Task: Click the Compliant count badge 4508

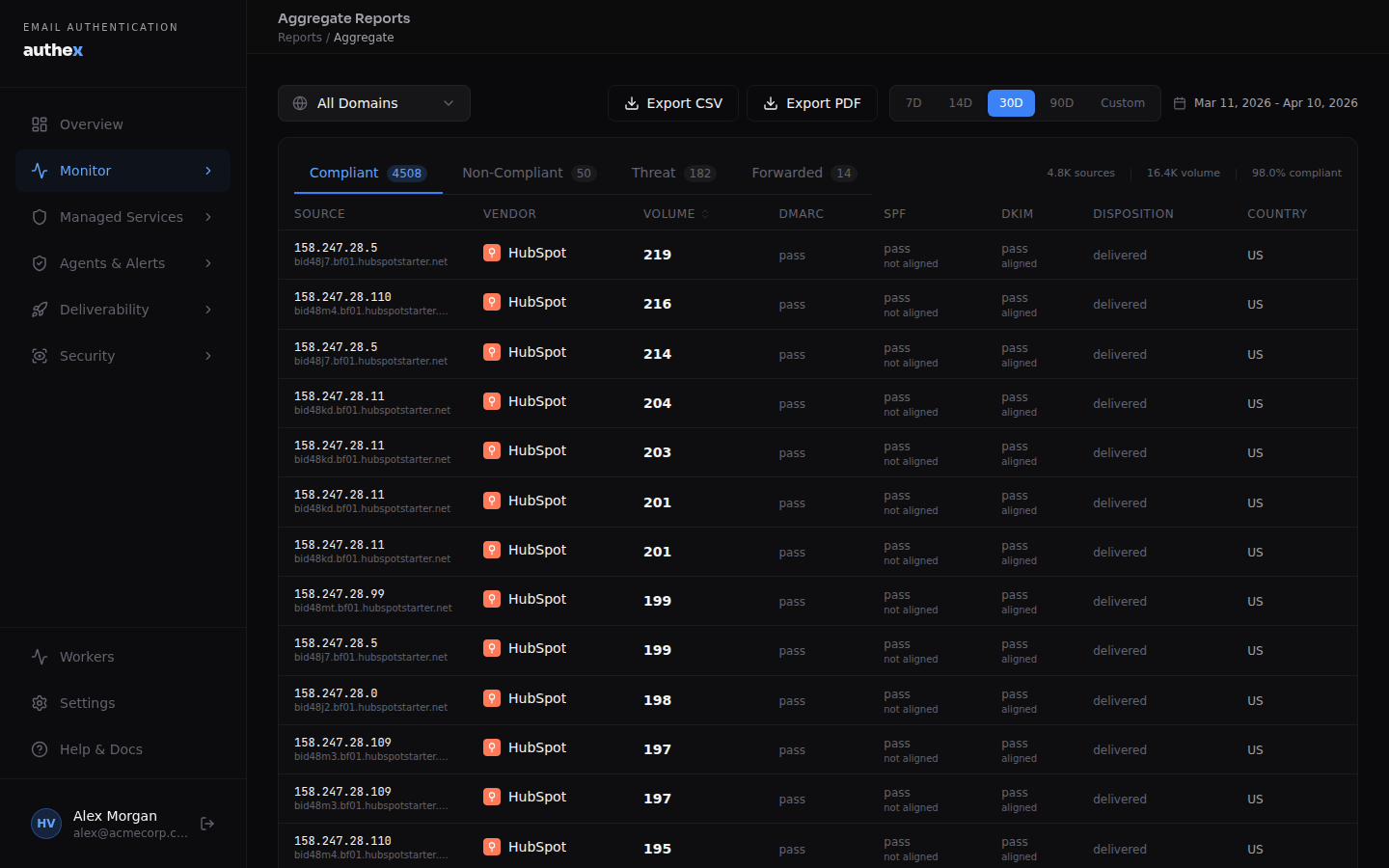Action: (407, 174)
